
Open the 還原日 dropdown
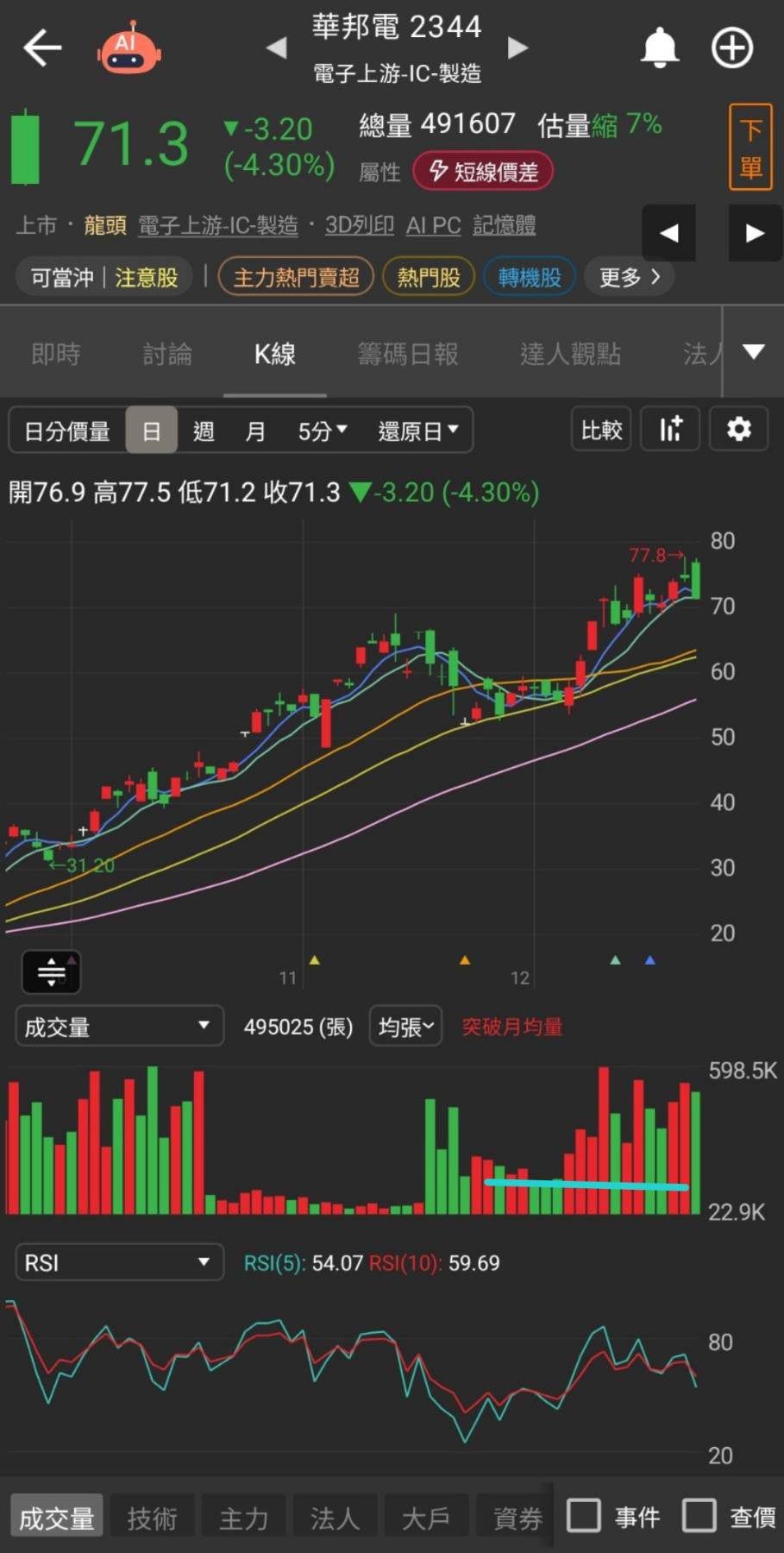point(418,431)
